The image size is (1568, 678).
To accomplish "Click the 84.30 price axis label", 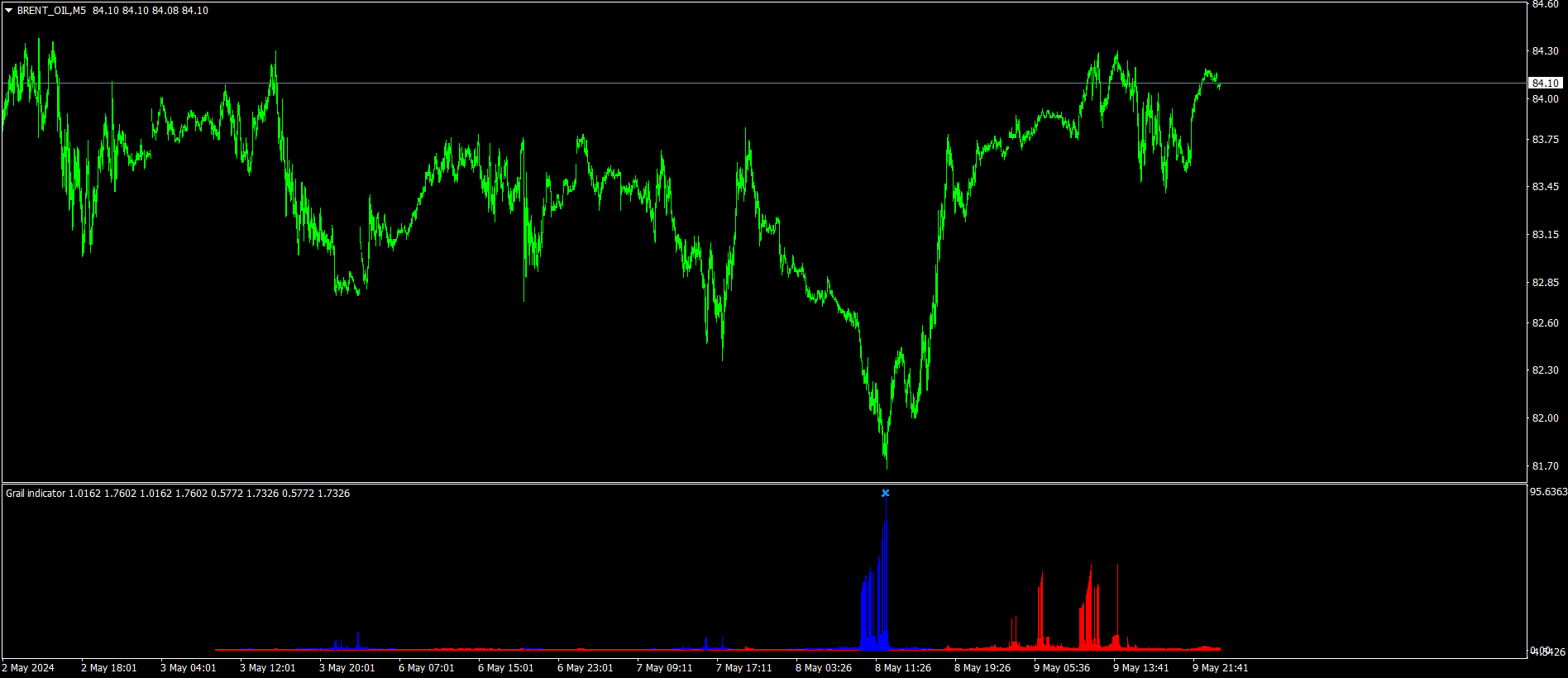I will [x=1545, y=51].
